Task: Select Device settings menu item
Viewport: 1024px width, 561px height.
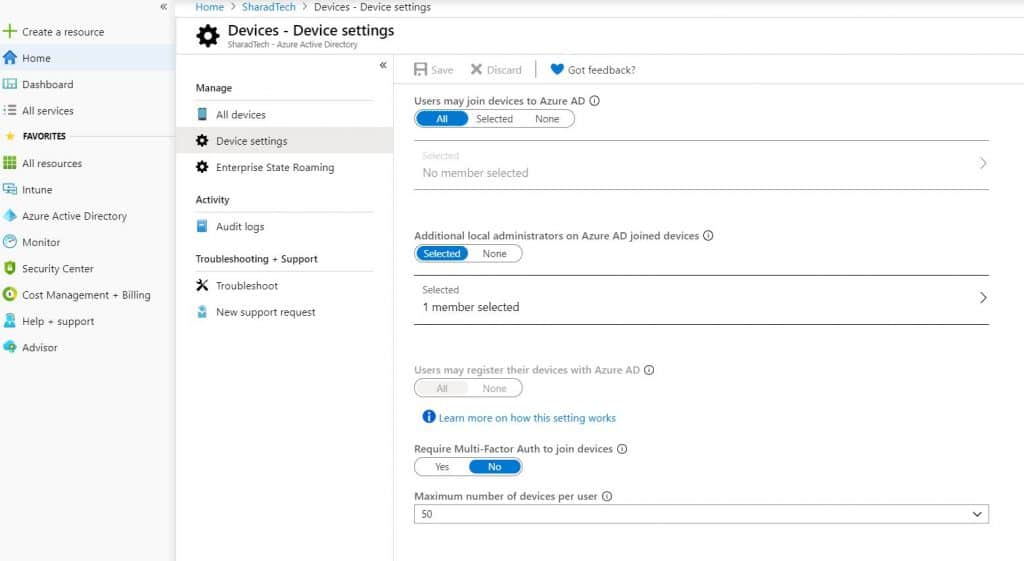Action: click(x=284, y=140)
